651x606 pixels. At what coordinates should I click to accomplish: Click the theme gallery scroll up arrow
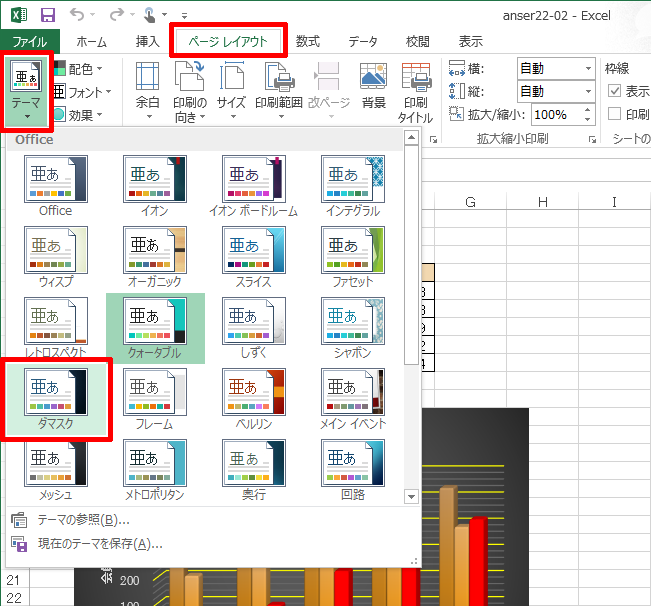click(x=411, y=137)
